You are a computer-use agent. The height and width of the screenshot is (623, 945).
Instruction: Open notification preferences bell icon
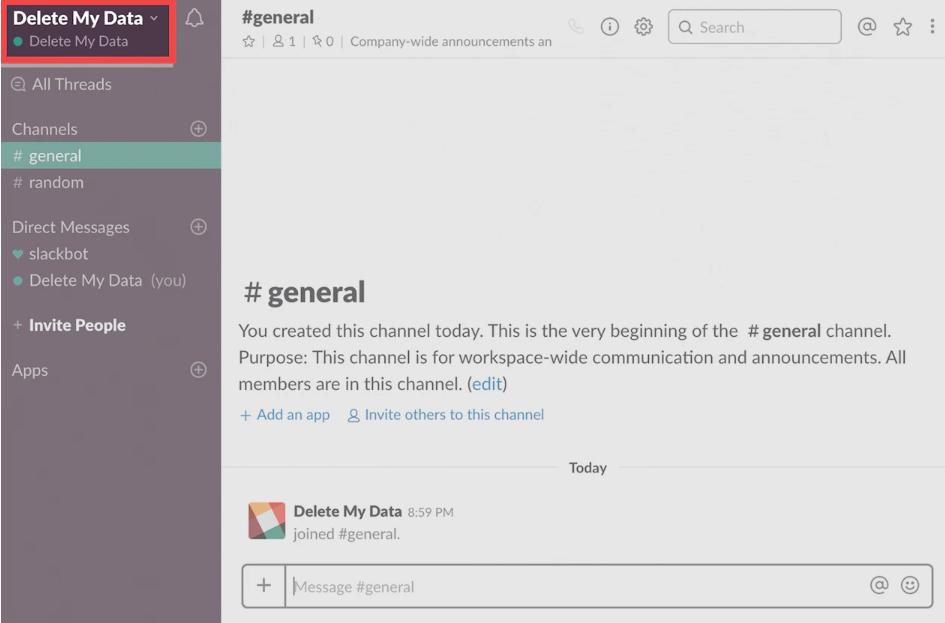pos(194,18)
